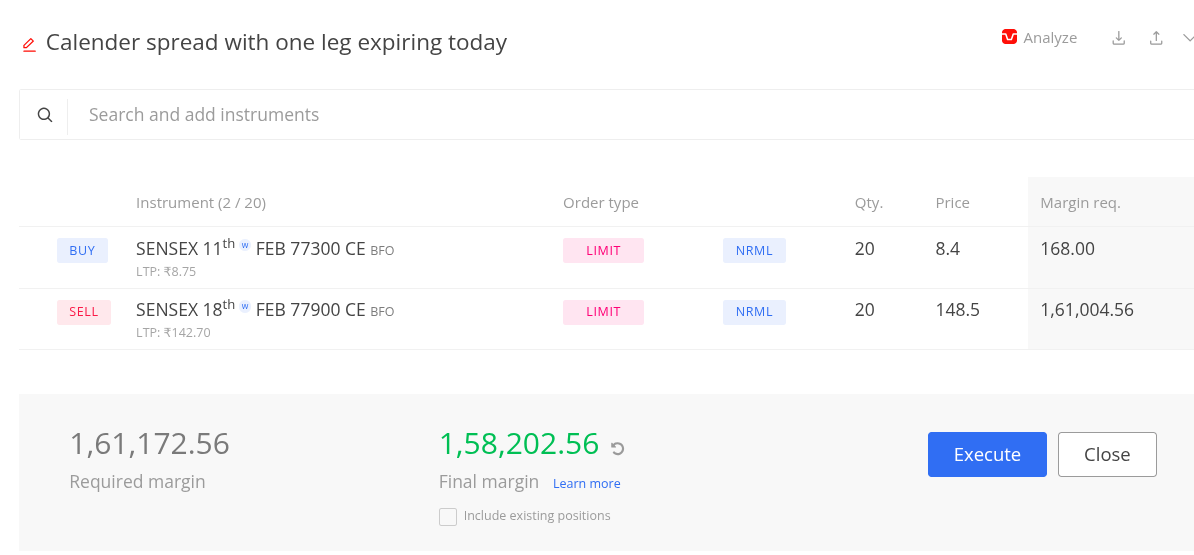
Task: Click the price 148.5
Action: point(957,310)
